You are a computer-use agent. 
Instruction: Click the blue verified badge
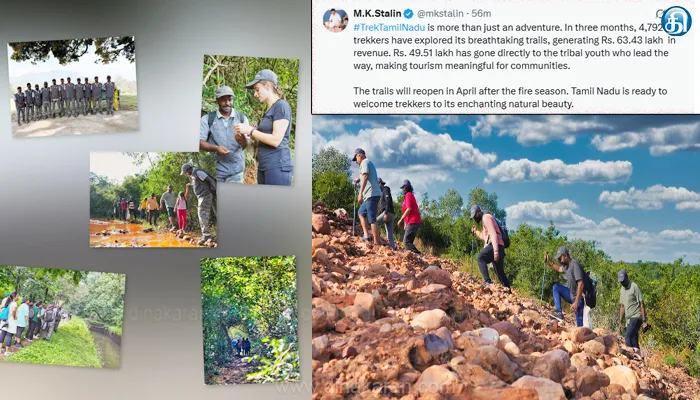[x=409, y=13]
